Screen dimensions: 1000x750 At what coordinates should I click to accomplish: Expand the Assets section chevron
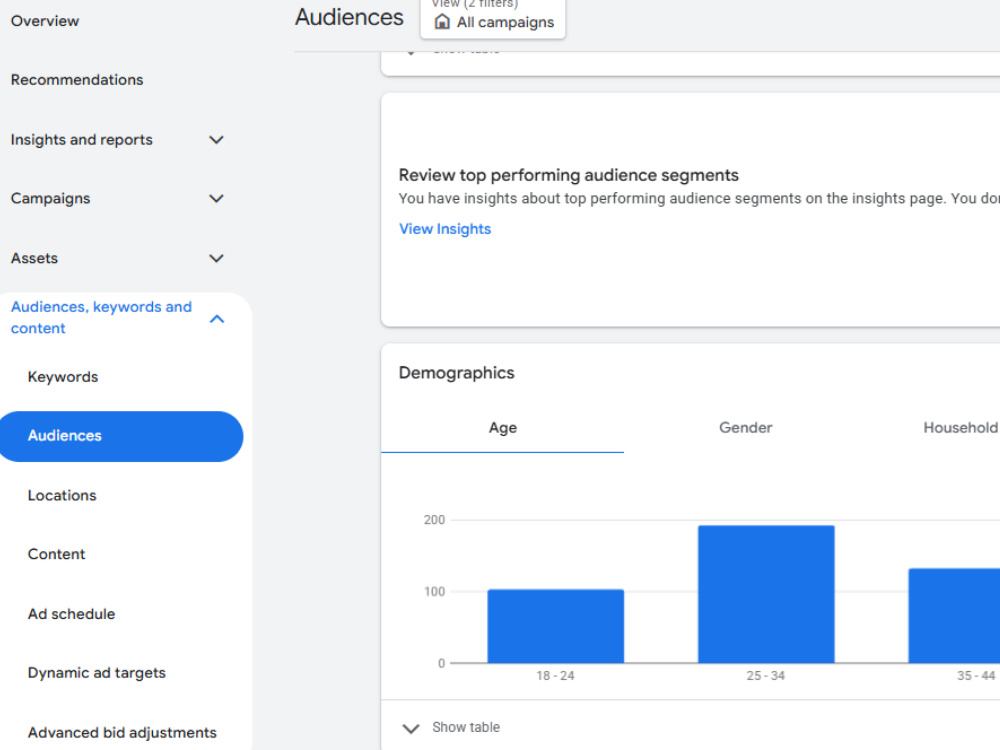coord(217,258)
